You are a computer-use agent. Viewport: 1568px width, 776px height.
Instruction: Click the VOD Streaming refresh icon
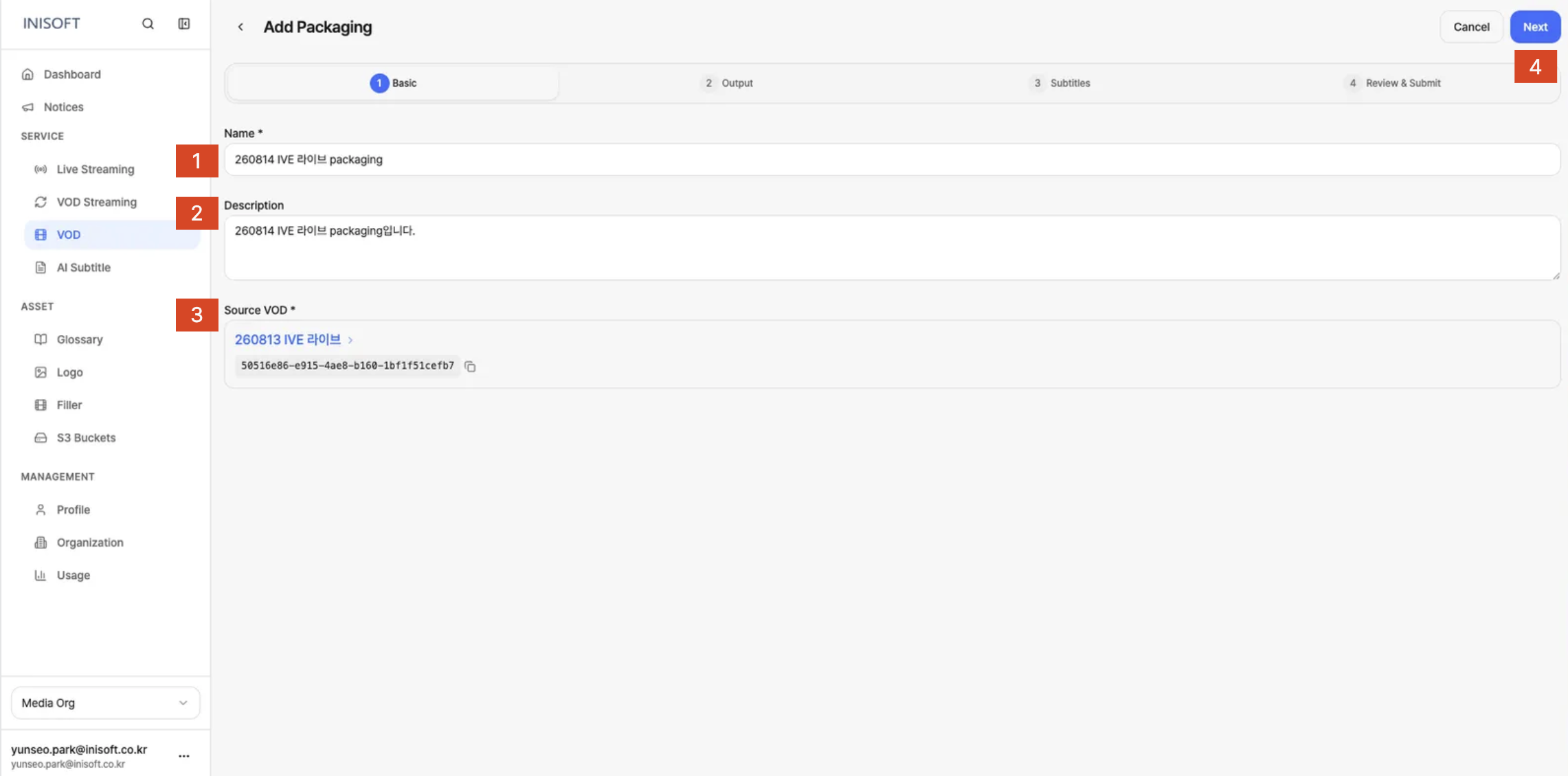click(41, 202)
